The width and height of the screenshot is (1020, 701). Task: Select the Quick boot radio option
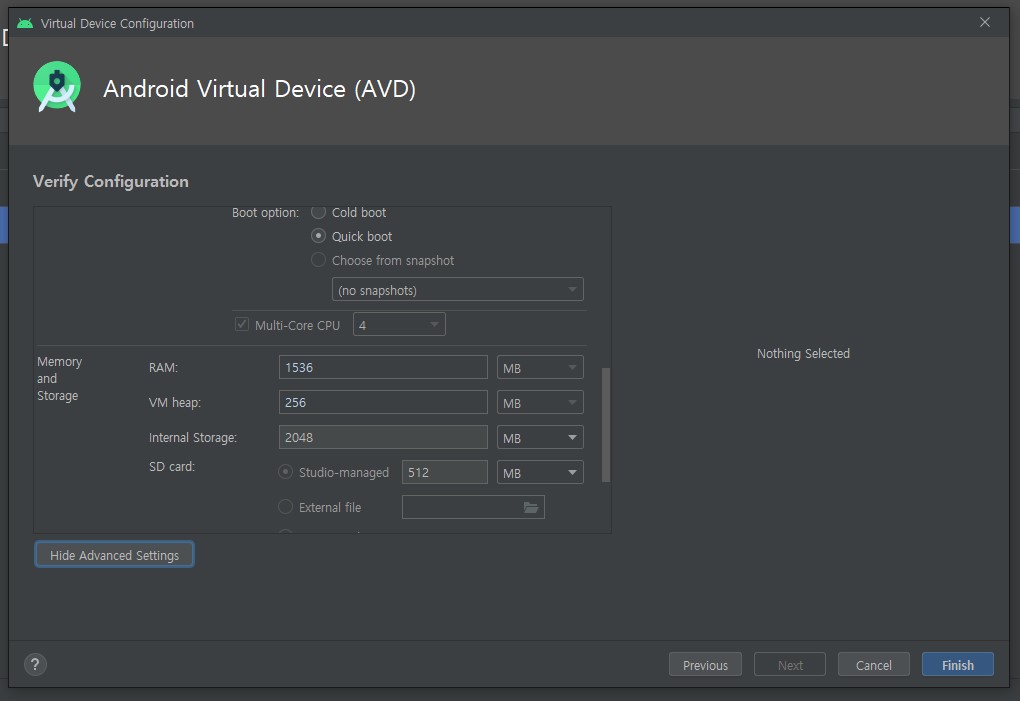click(x=318, y=235)
